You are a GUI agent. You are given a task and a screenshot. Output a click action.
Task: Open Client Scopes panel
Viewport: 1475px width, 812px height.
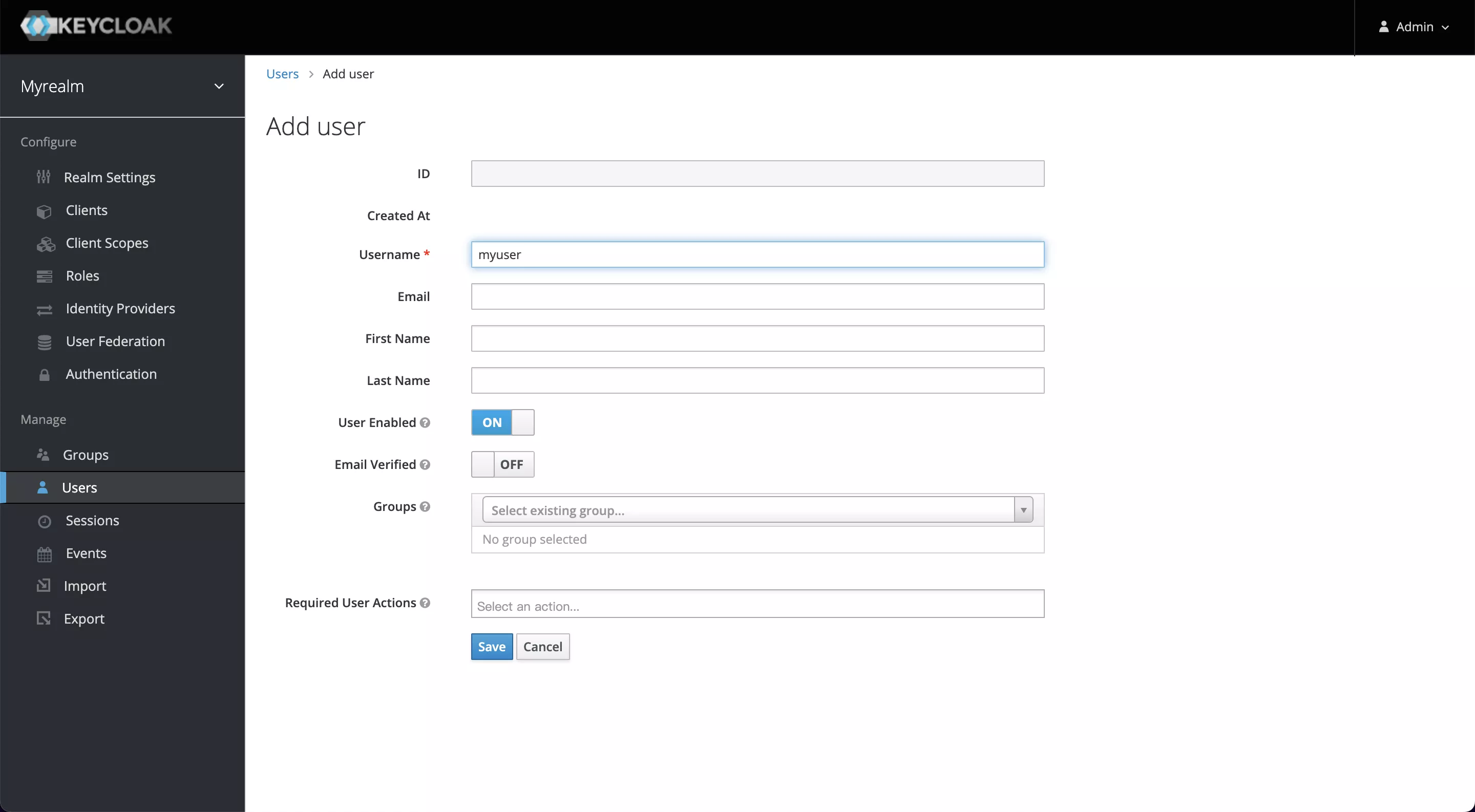coord(107,242)
